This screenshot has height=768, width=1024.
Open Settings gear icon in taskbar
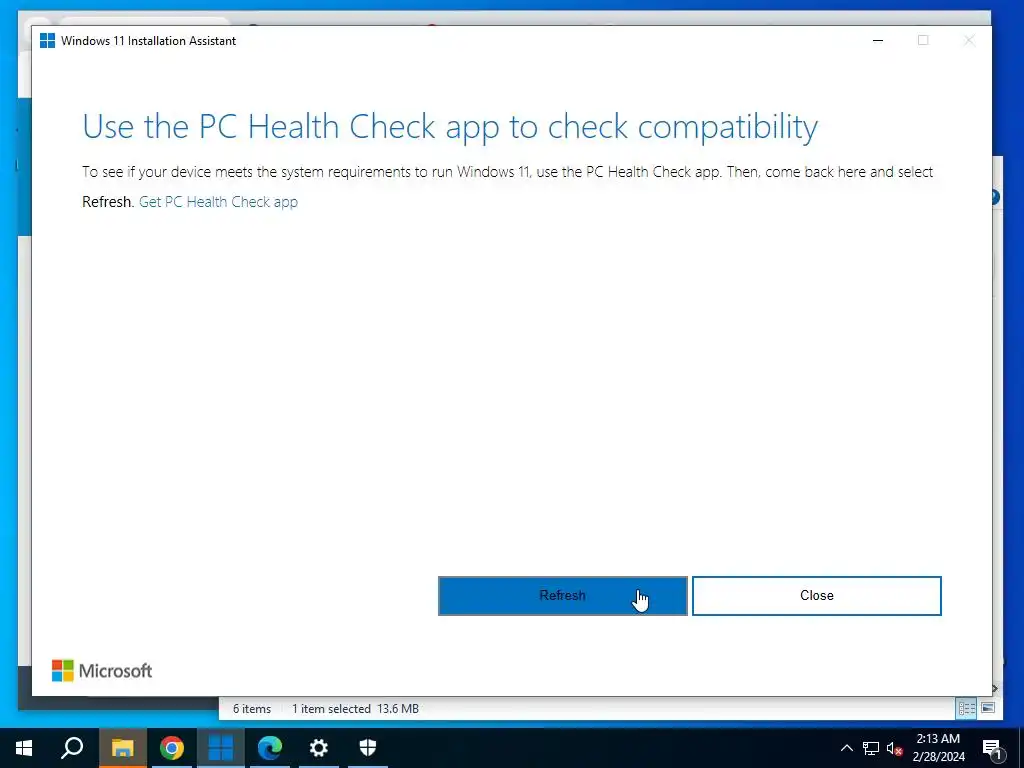[319, 748]
